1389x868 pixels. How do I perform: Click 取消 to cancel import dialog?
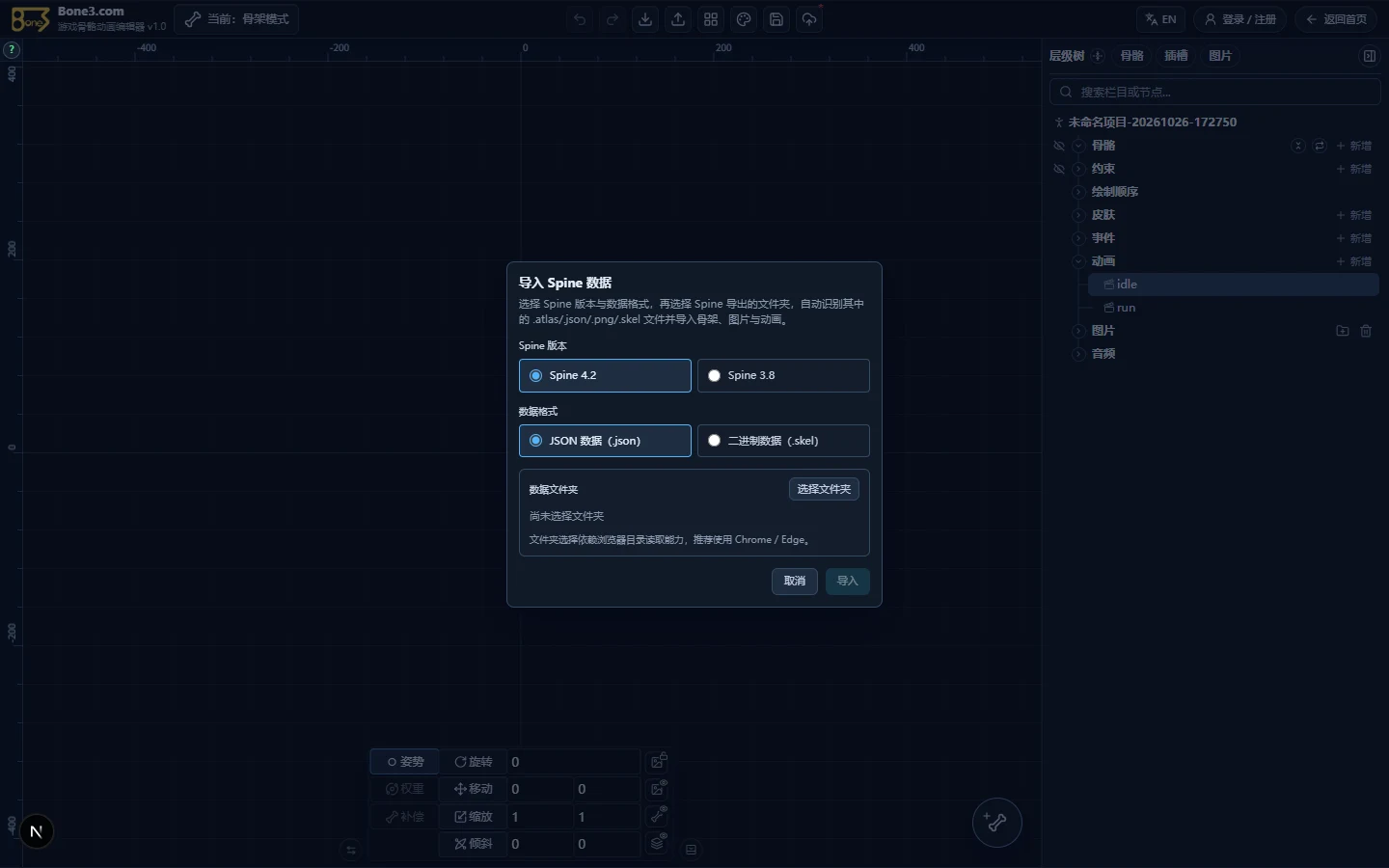[795, 581]
